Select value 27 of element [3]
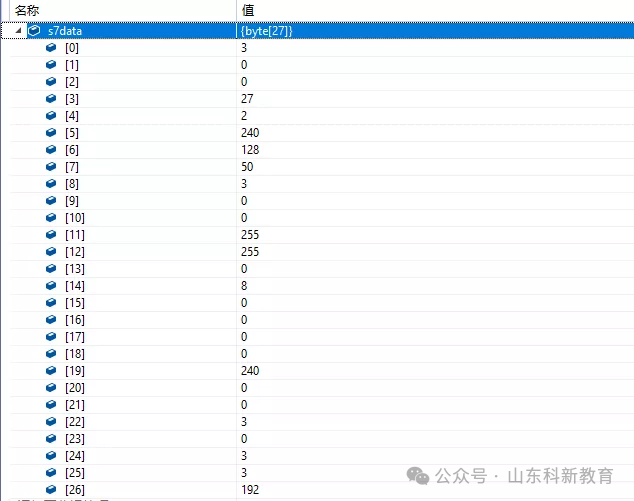The height and width of the screenshot is (501, 634). (x=247, y=99)
